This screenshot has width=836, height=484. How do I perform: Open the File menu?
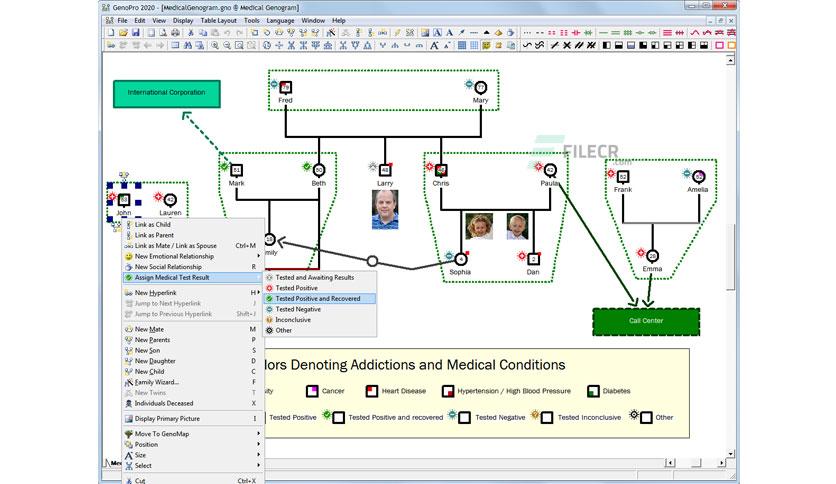click(122, 20)
